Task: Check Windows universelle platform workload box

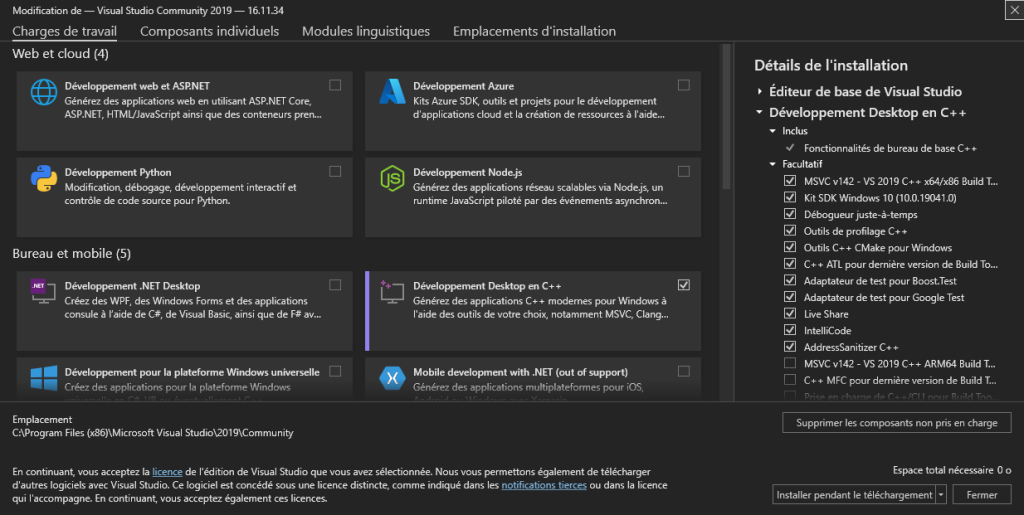Action: point(335,371)
